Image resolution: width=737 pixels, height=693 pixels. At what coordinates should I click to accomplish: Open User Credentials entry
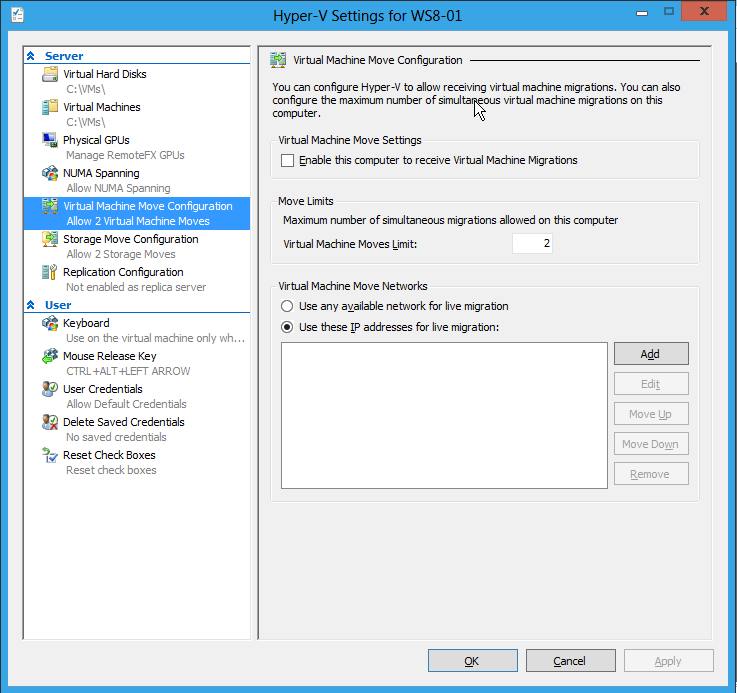click(x=137, y=396)
